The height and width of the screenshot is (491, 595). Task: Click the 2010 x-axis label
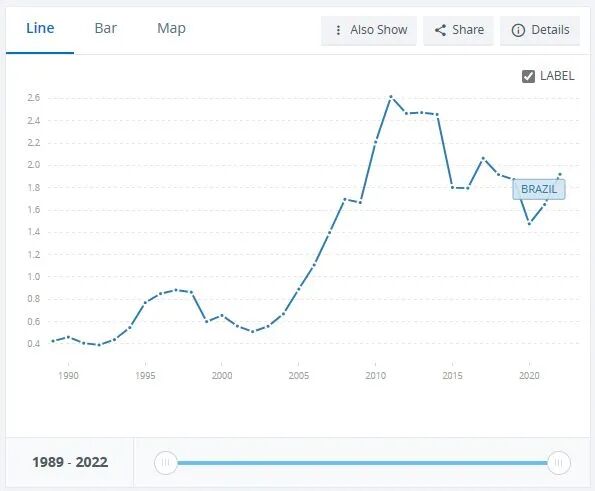tap(375, 376)
